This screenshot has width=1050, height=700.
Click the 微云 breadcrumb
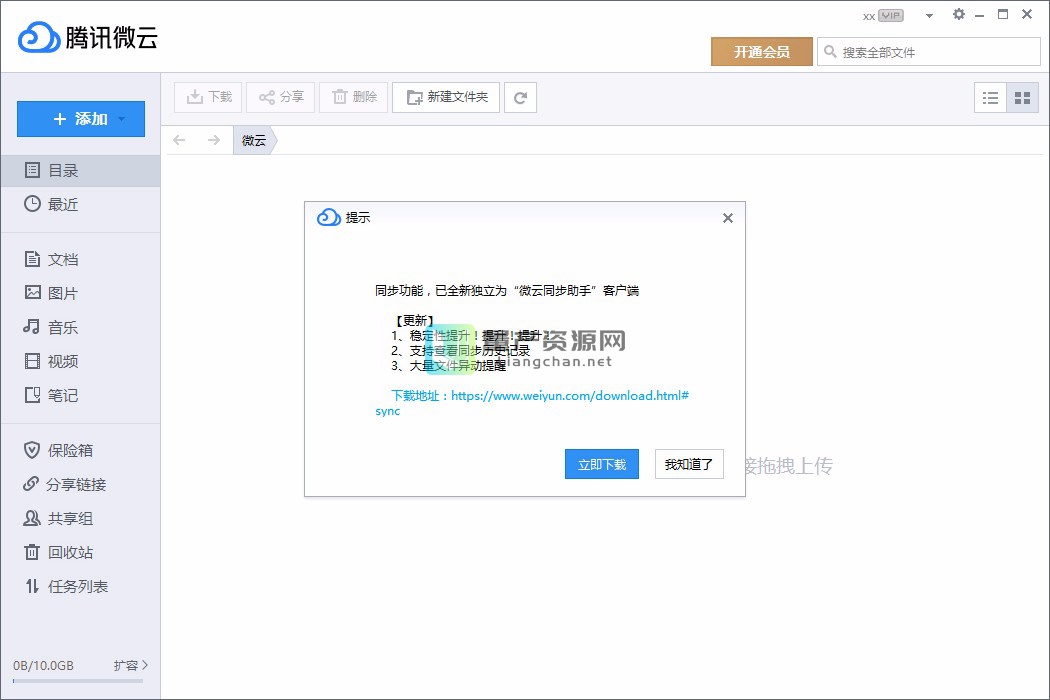(x=254, y=140)
